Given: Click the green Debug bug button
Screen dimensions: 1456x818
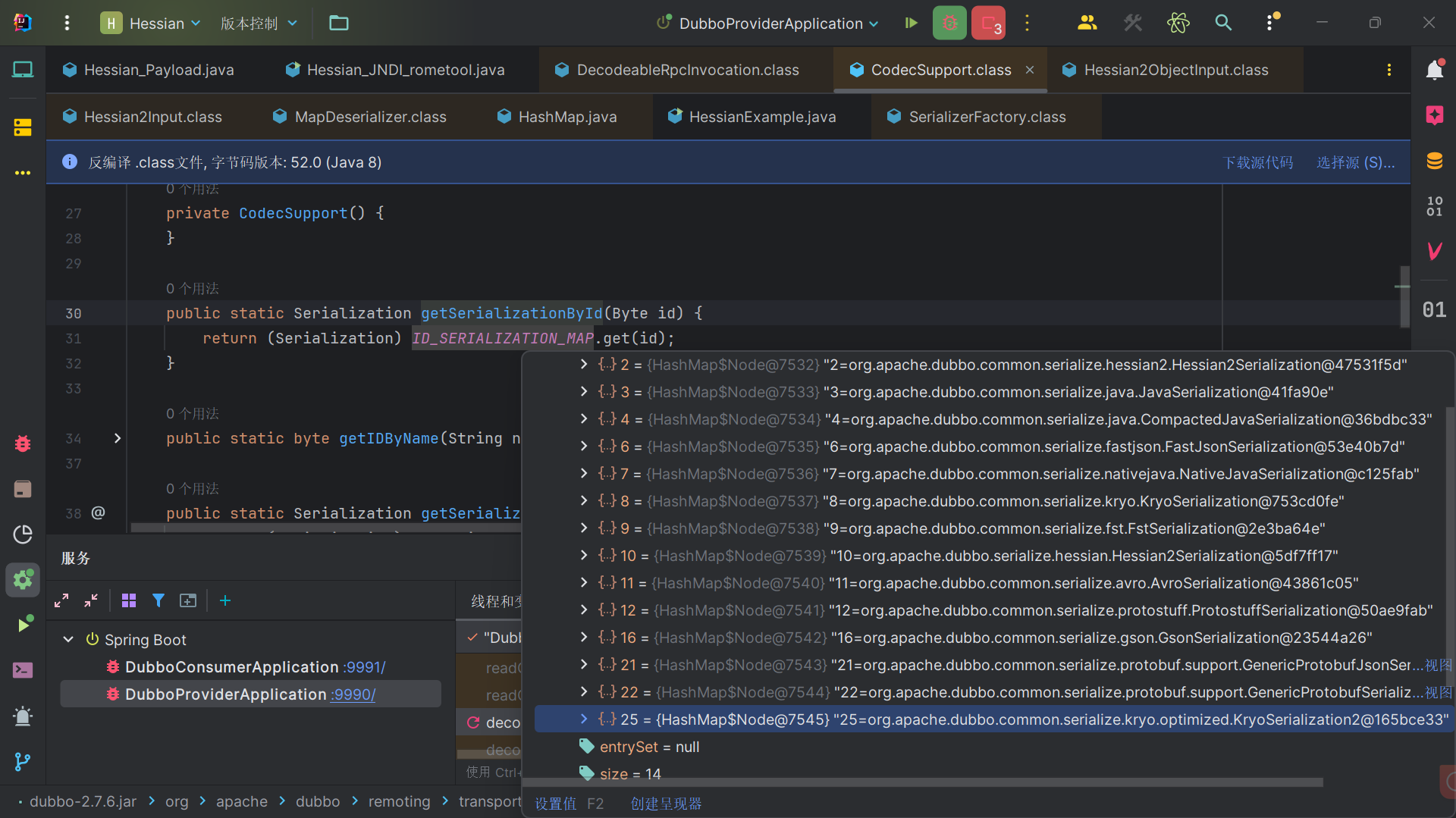Looking at the screenshot, I should pos(949,23).
